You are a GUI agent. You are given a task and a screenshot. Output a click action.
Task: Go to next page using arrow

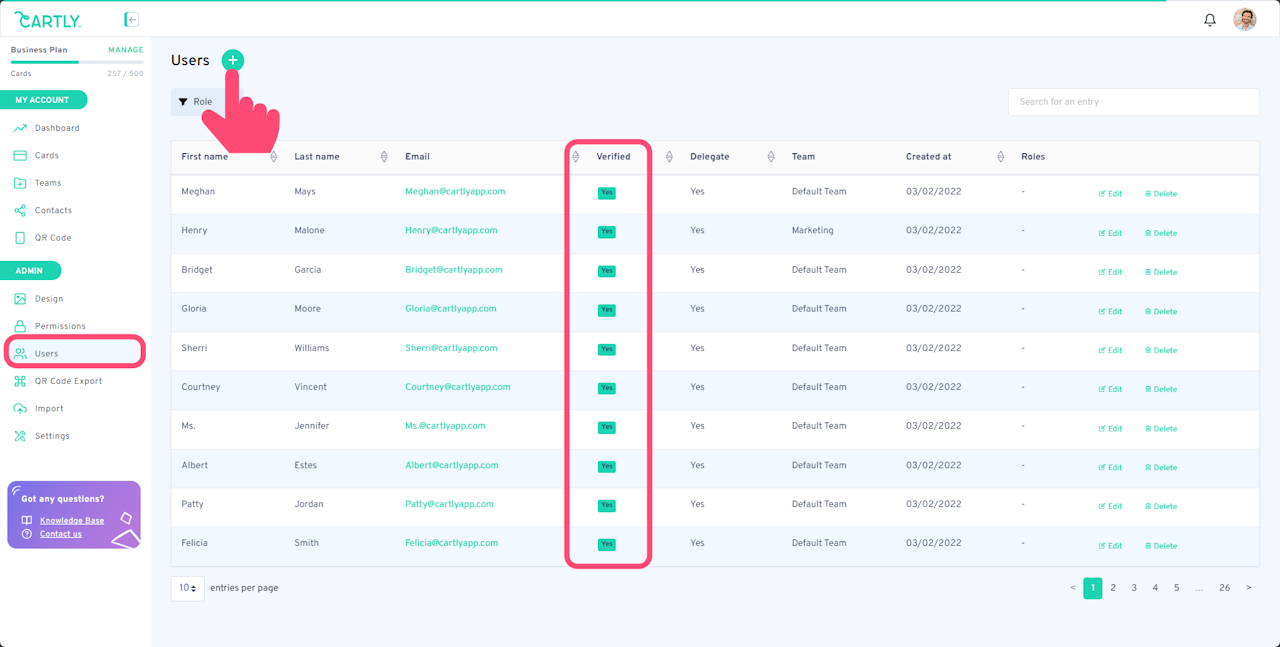(x=1248, y=588)
